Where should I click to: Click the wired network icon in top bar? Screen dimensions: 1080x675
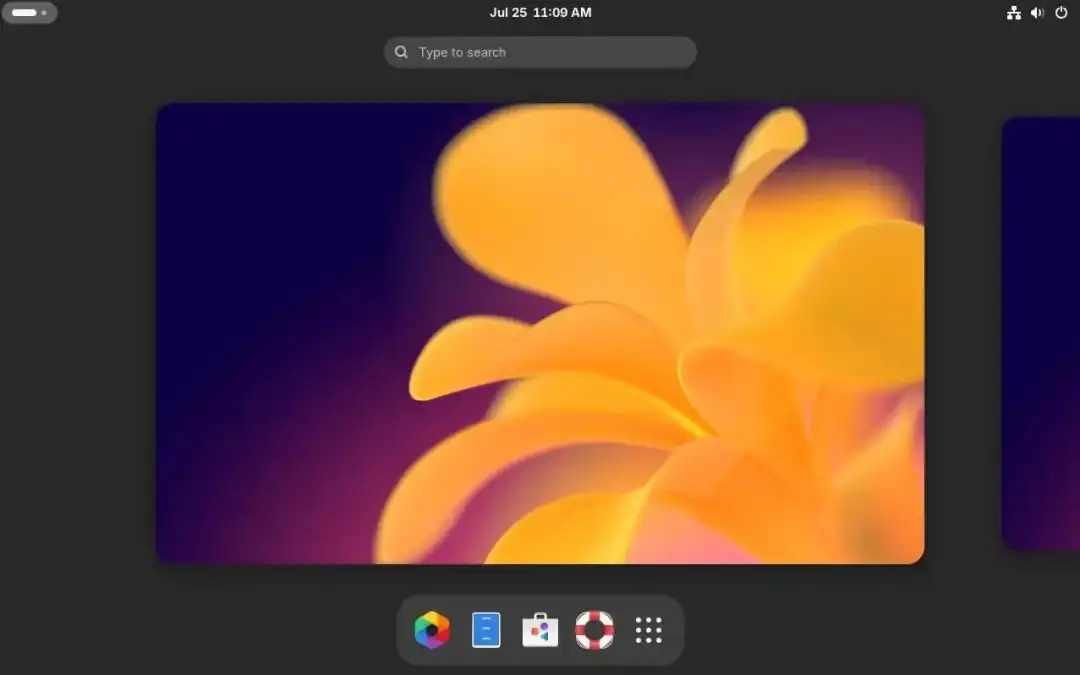pyautogui.click(x=1014, y=12)
